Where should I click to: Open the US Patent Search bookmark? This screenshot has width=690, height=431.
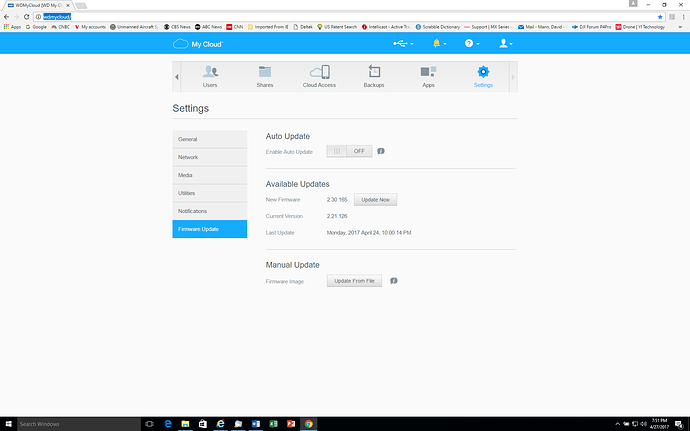point(337,27)
